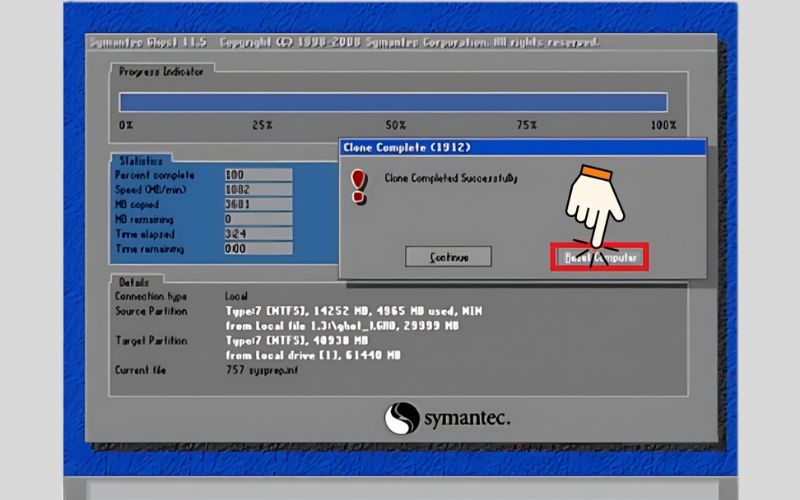Click the Target Partition label

tap(151, 341)
